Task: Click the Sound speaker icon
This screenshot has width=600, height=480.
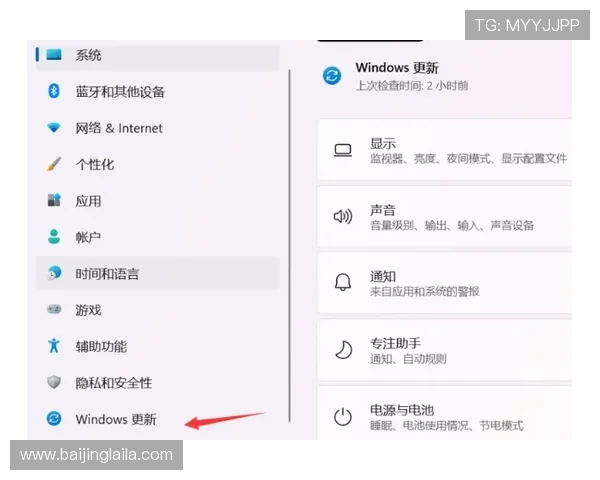Action: (343, 217)
